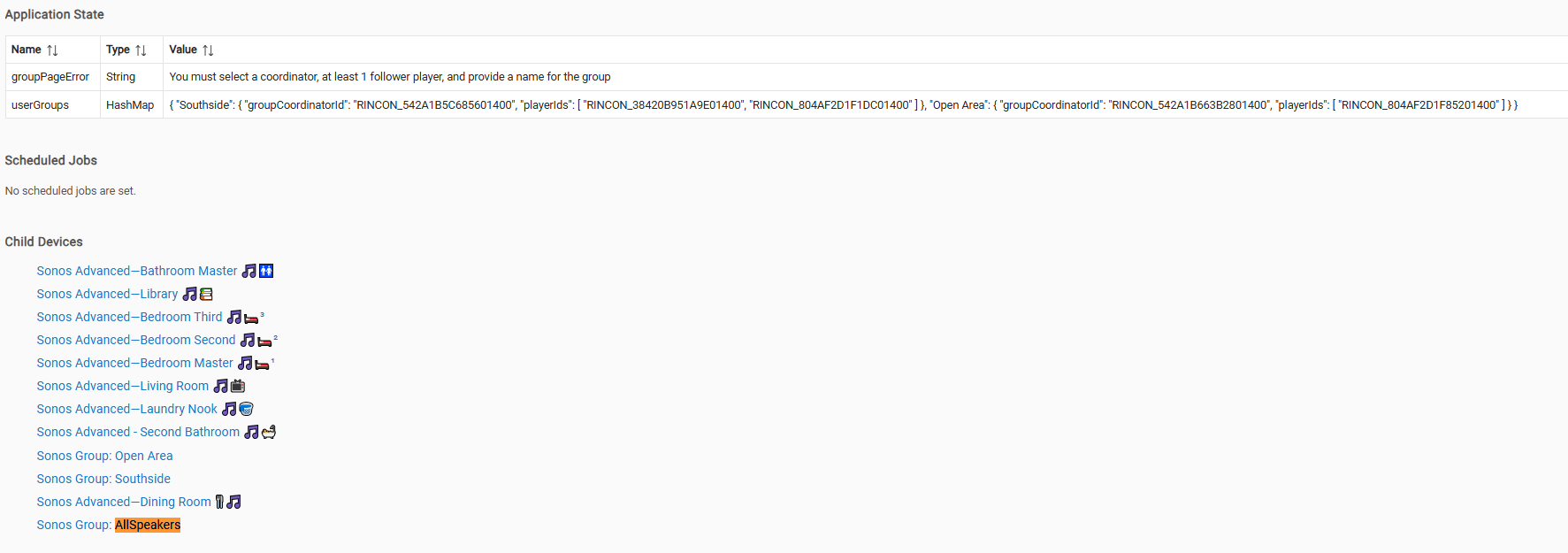Click music note icon next to Laundry Nook
The width and height of the screenshot is (1568, 553).
229,409
